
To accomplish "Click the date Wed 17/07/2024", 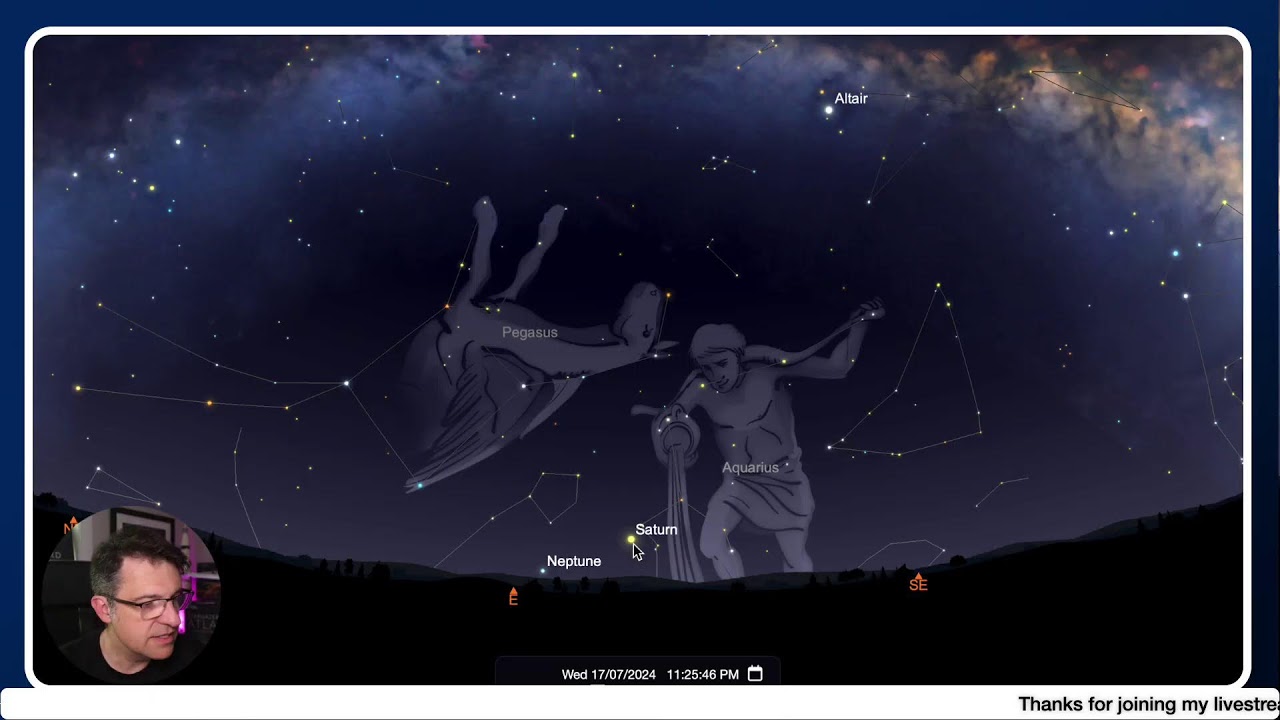I will tap(608, 675).
